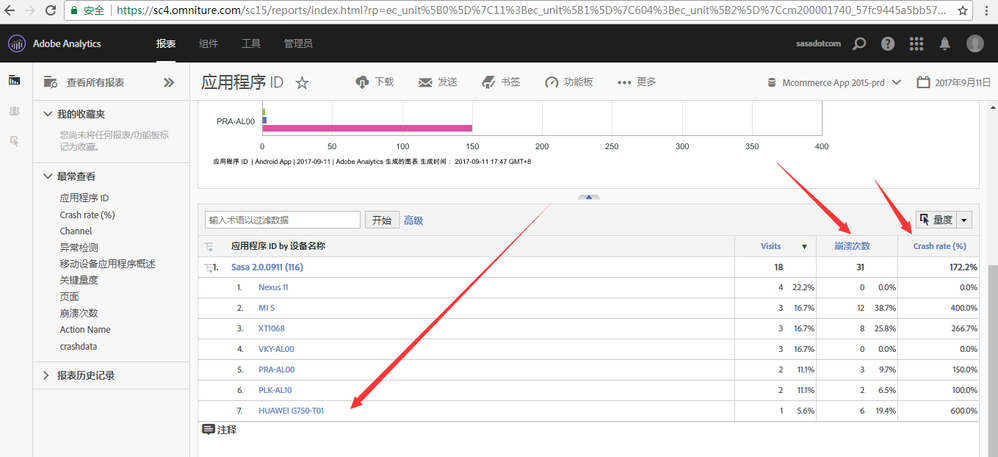This screenshot has width=998, height=457.
Task: Click the download cloud icon (下载)
Action: pos(364,82)
